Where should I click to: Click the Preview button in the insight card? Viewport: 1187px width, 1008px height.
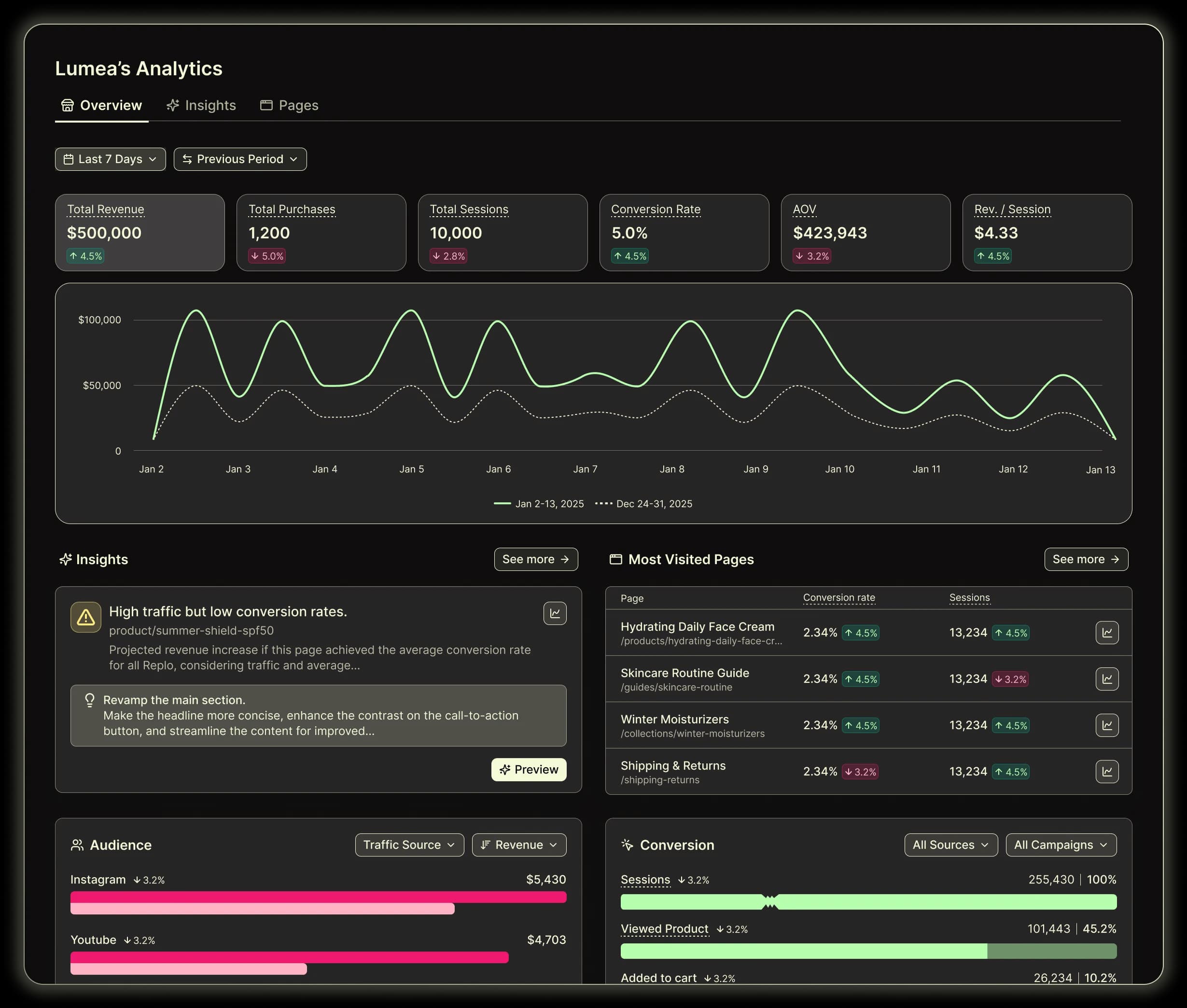click(529, 770)
